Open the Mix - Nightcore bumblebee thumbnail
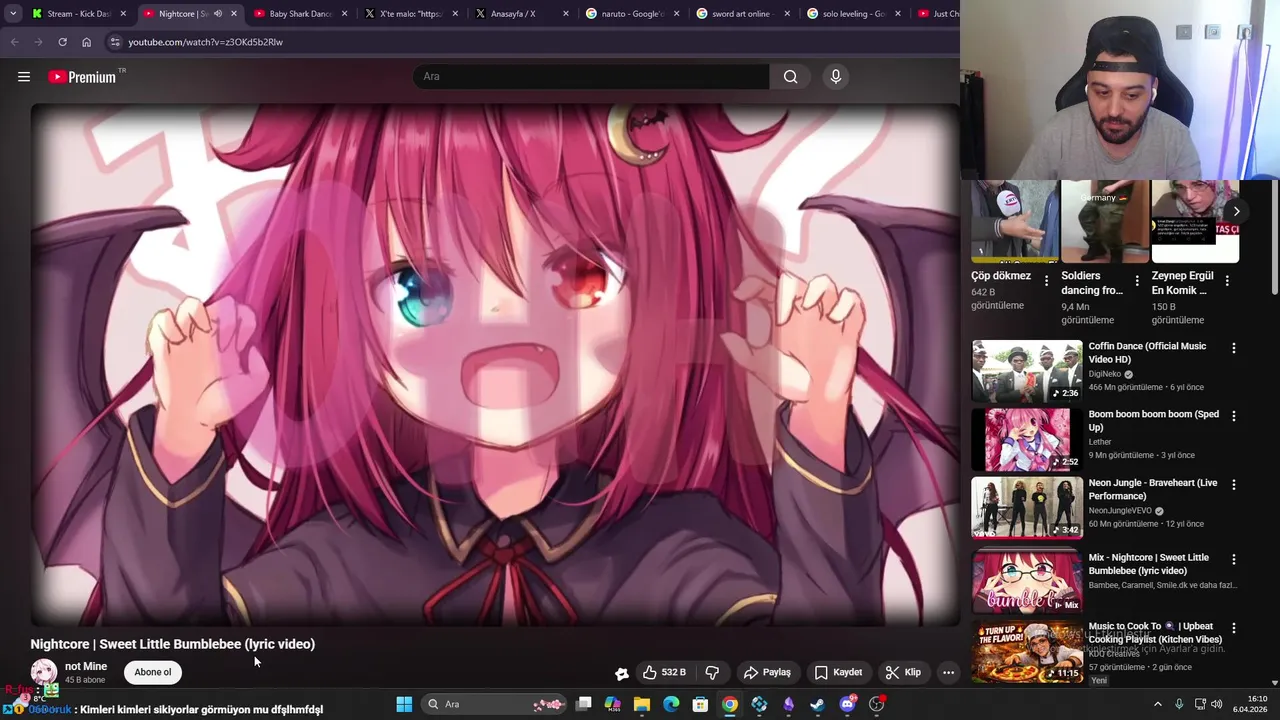The height and width of the screenshot is (720, 1280). click(1027, 582)
